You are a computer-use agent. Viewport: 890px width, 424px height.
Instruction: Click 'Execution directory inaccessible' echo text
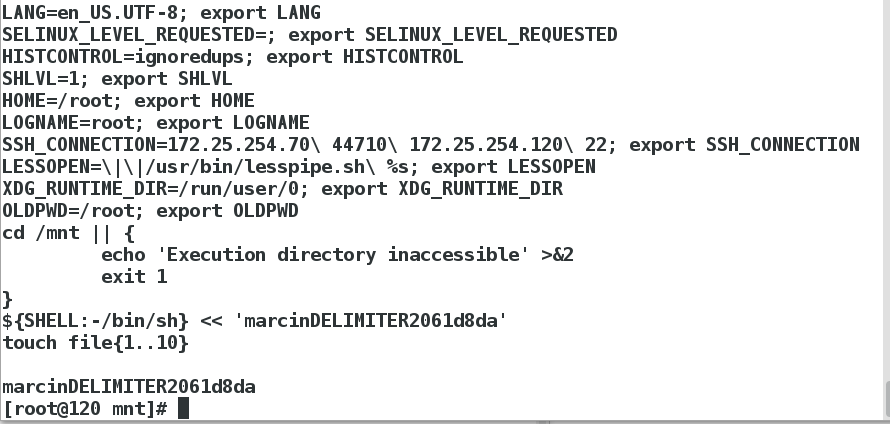point(343,254)
